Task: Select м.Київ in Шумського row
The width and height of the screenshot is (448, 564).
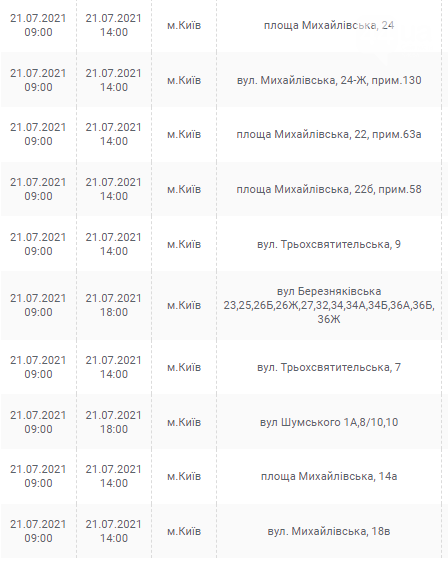Action: pos(184,422)
